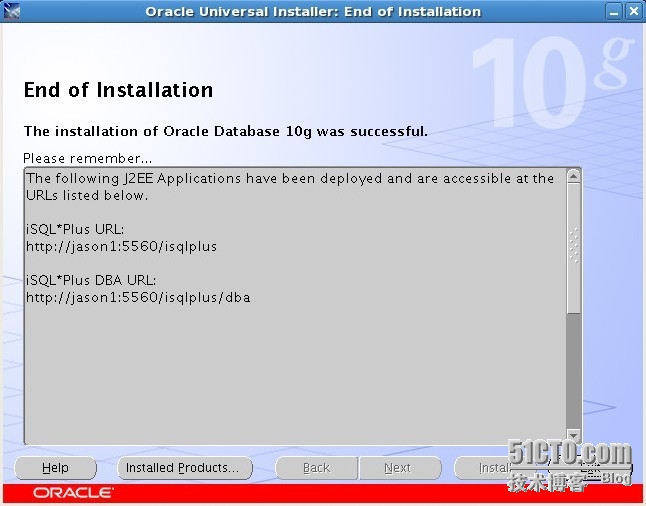The height and width of the screenshot is (506, 646).
Task: Open the window menu icon in title bar
Action: click(x=12, y=12)
